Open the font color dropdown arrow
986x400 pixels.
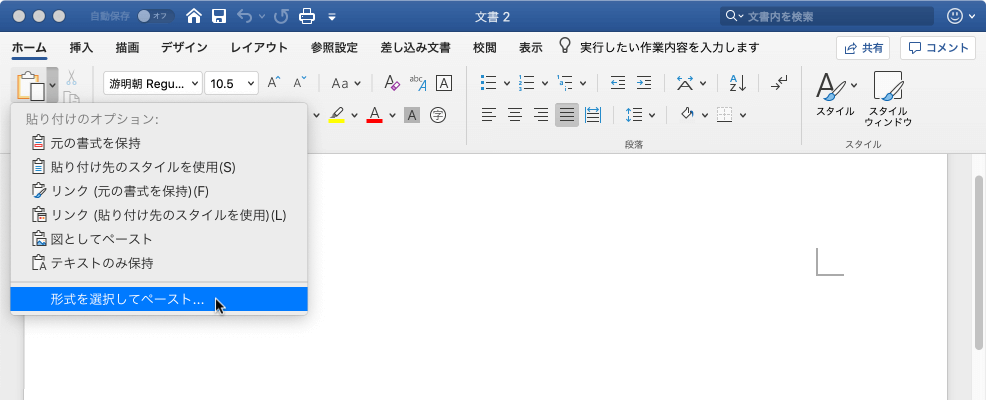(392, 115)
